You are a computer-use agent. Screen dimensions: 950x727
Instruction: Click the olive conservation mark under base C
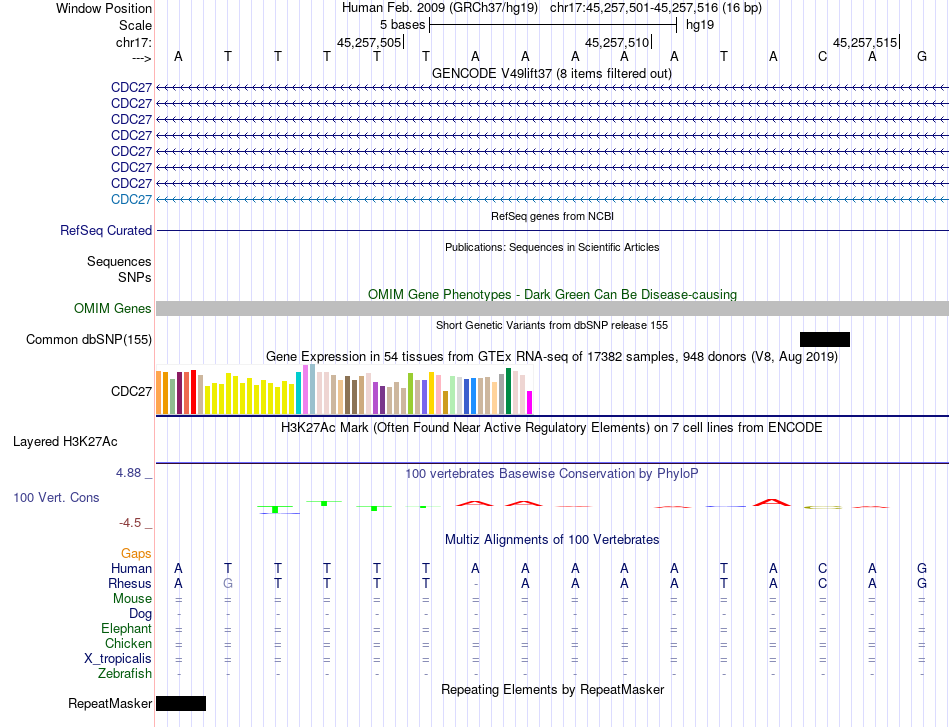(822, 507)
